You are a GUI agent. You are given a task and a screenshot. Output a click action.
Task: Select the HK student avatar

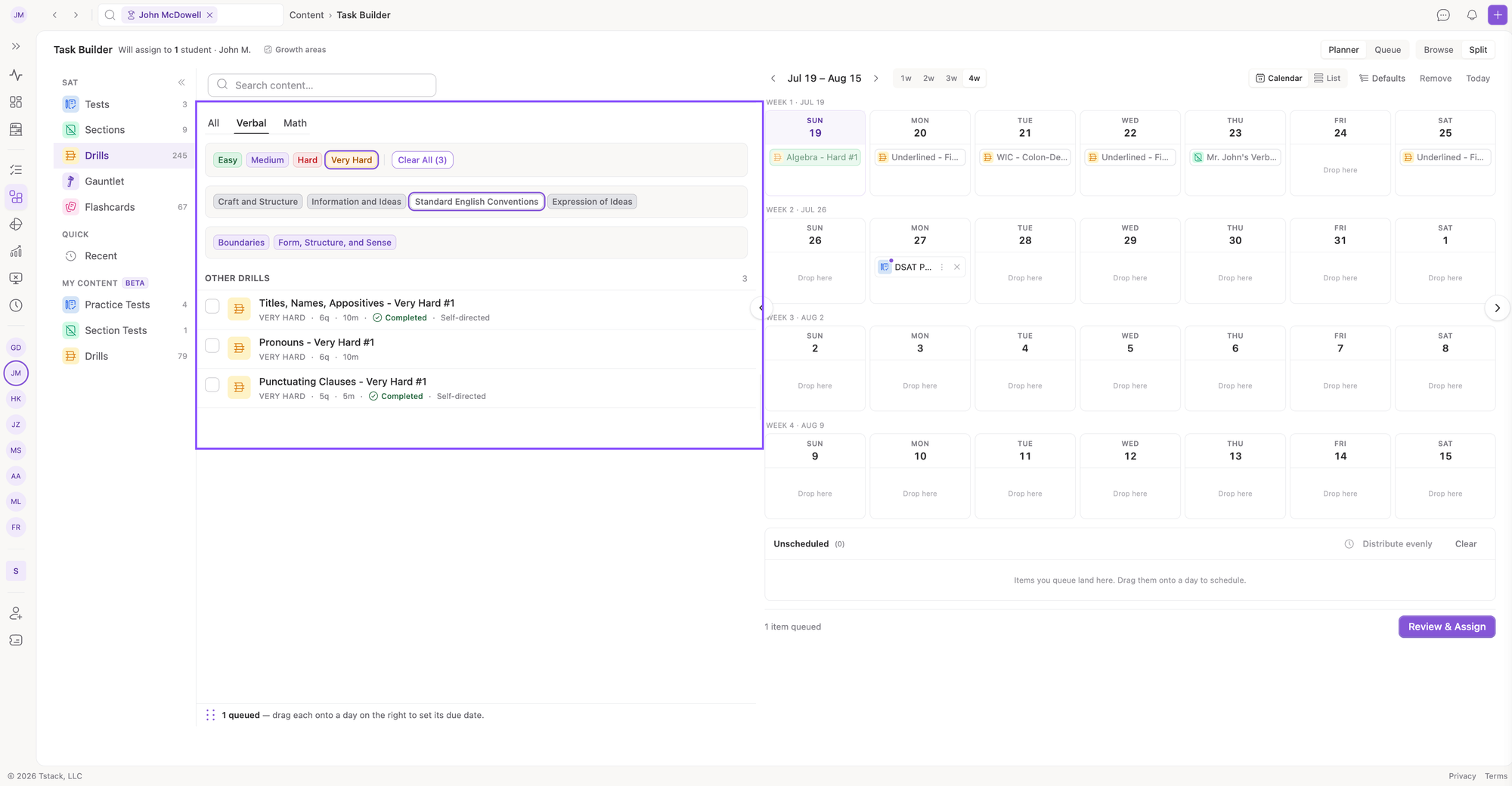click(16, 399)
